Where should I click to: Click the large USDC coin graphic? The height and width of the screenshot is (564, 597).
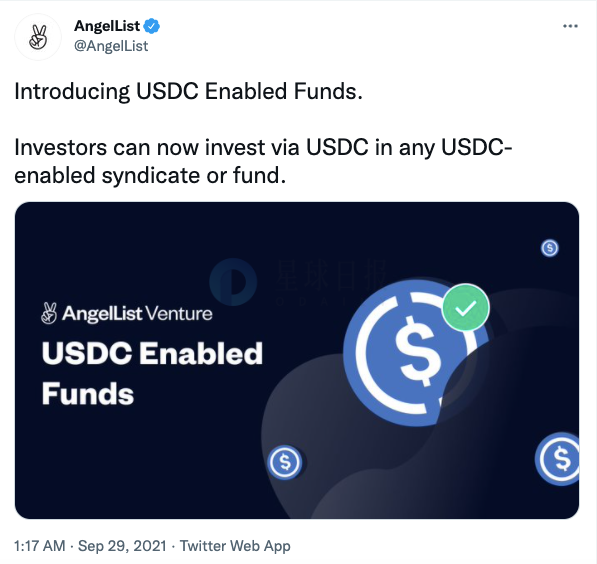tap(416, 353)
